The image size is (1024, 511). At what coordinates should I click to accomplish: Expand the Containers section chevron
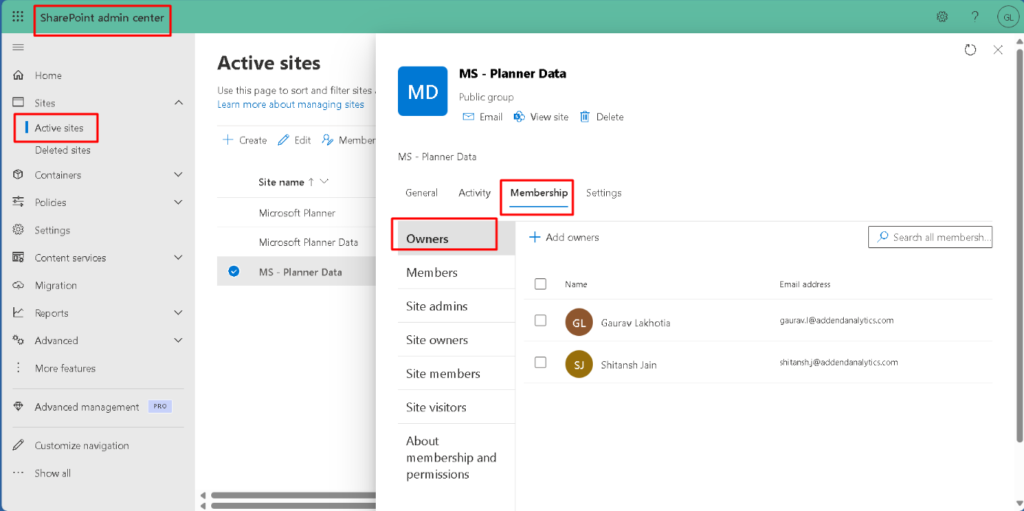[178, 175]
